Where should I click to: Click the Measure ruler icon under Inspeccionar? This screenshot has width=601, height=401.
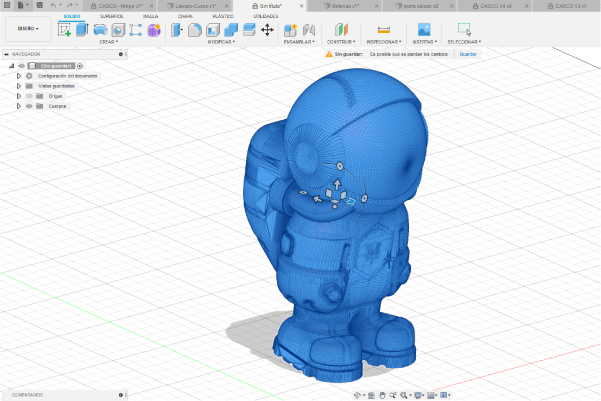point(383,30)
